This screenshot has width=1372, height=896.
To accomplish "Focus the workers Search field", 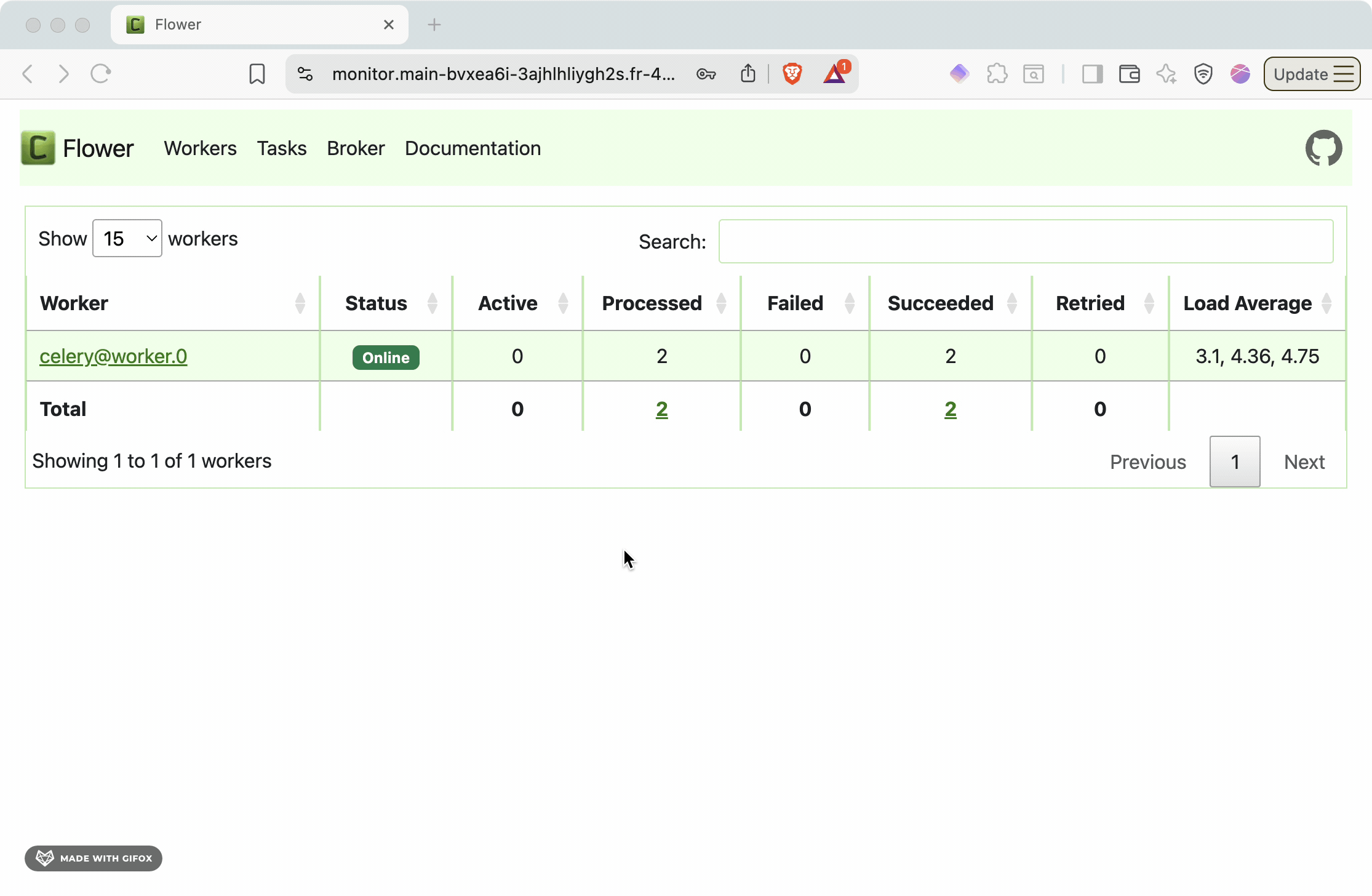I will click(1026, 241).
